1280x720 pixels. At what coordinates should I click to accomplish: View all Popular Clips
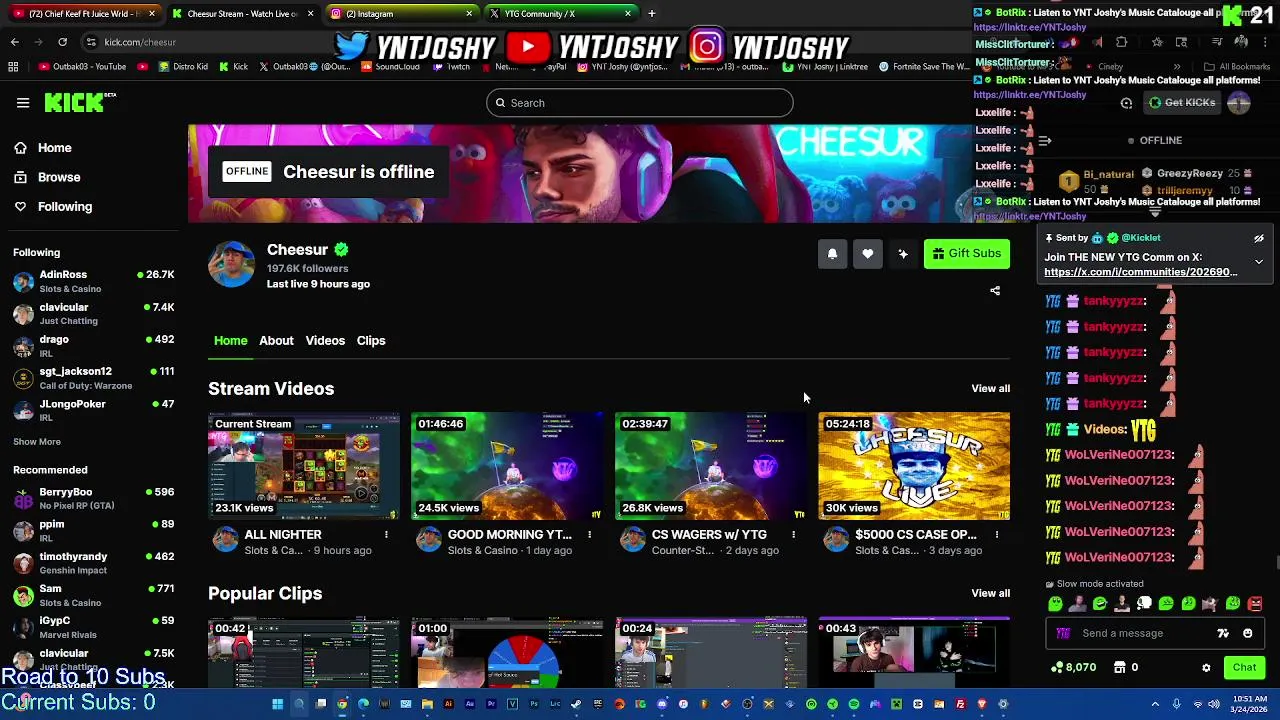point(990,594)
